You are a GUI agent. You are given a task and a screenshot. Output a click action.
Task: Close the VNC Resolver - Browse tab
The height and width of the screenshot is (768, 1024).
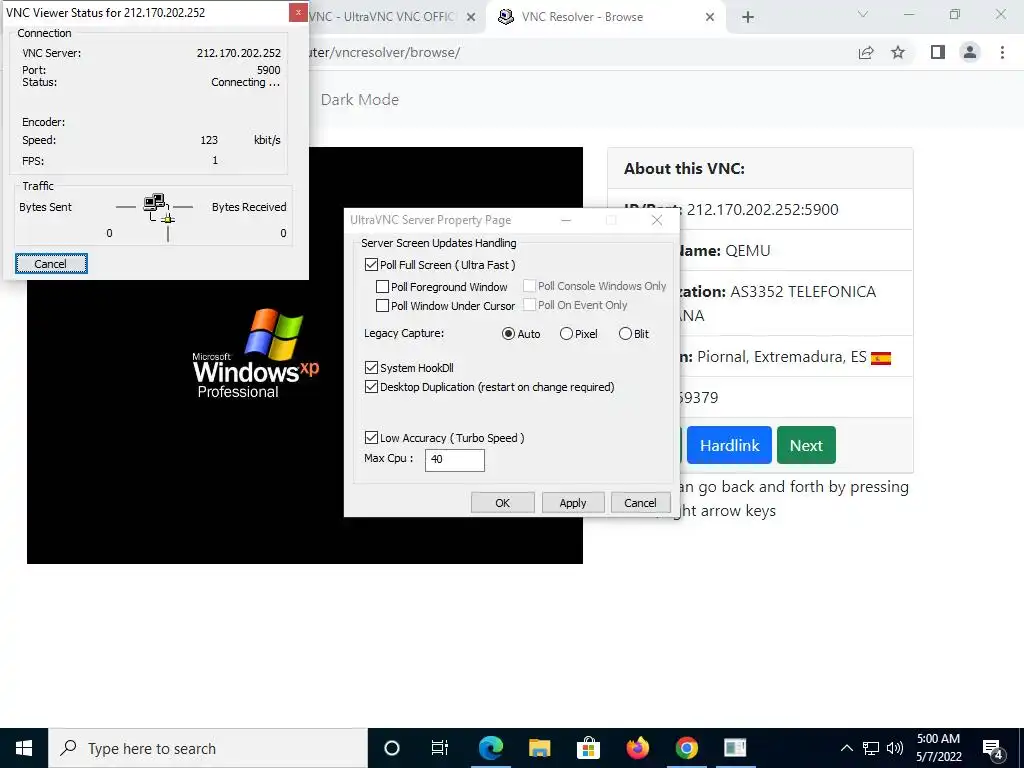click(x=710, y=17)
